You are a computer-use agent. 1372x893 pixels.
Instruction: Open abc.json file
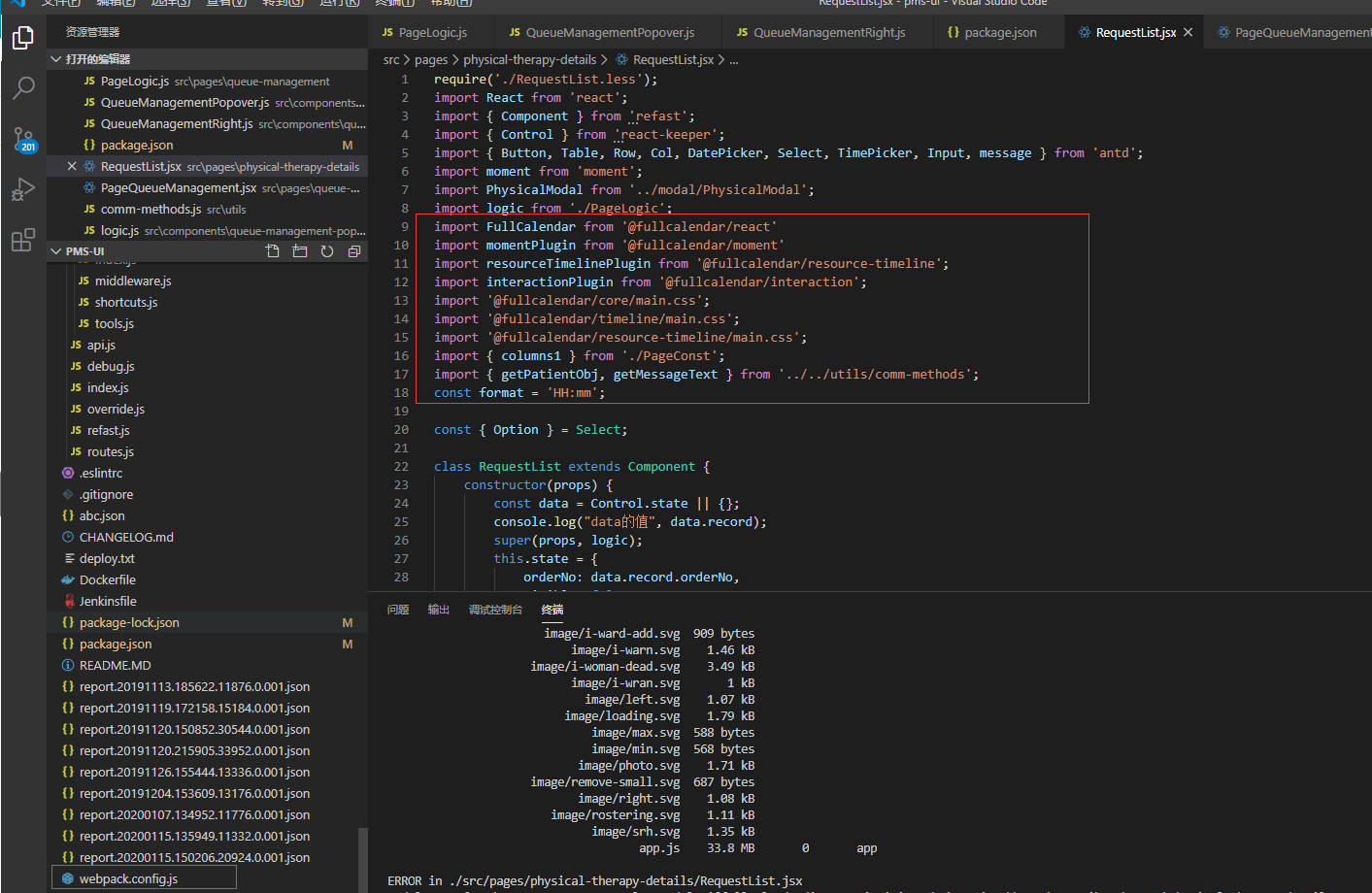[207, 516]
